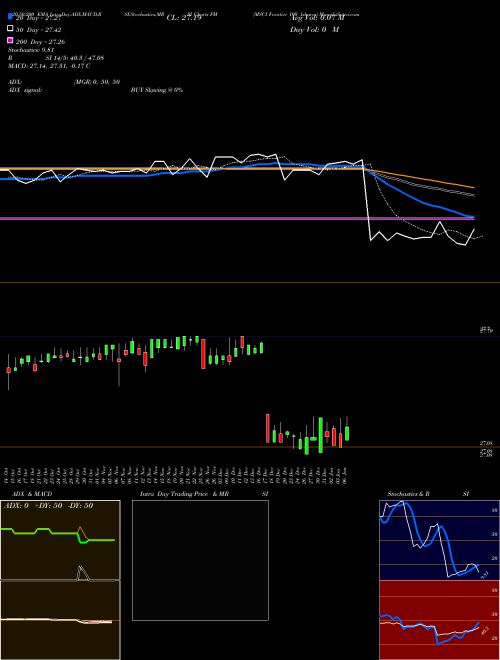Click the 'Avg Vol: 0.07 M' text
Viewport: 500px width, 660px height.
(x=317, y=18)
